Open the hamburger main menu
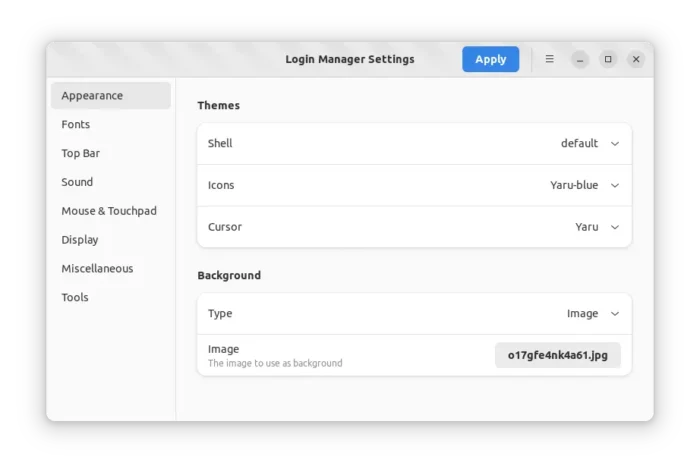Screen dimensions: 700x472 pos(549,59)
